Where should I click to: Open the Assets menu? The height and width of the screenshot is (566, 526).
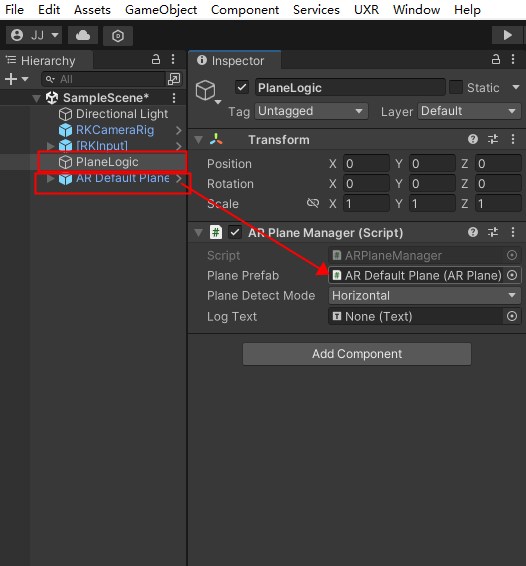pyautogui.click(x=92, y=10)
